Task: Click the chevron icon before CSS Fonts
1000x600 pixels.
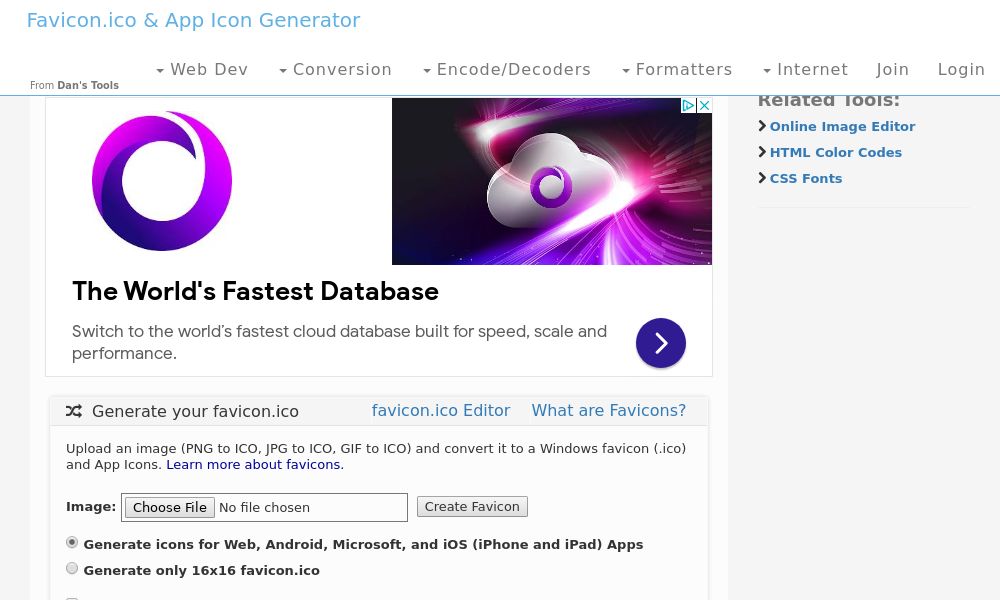Action: [762, 177]
